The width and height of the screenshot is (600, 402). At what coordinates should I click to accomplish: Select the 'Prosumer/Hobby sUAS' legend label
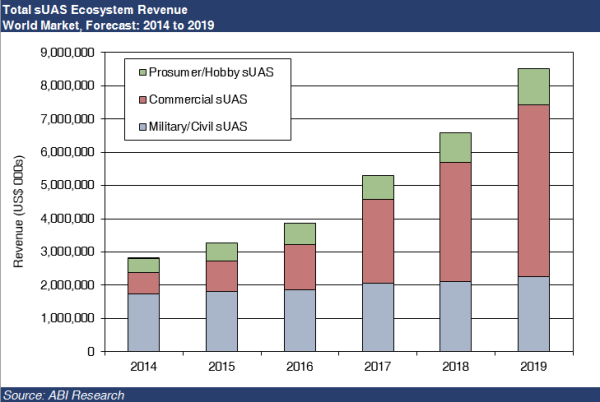pyautogui.click(x=211, y=72)
